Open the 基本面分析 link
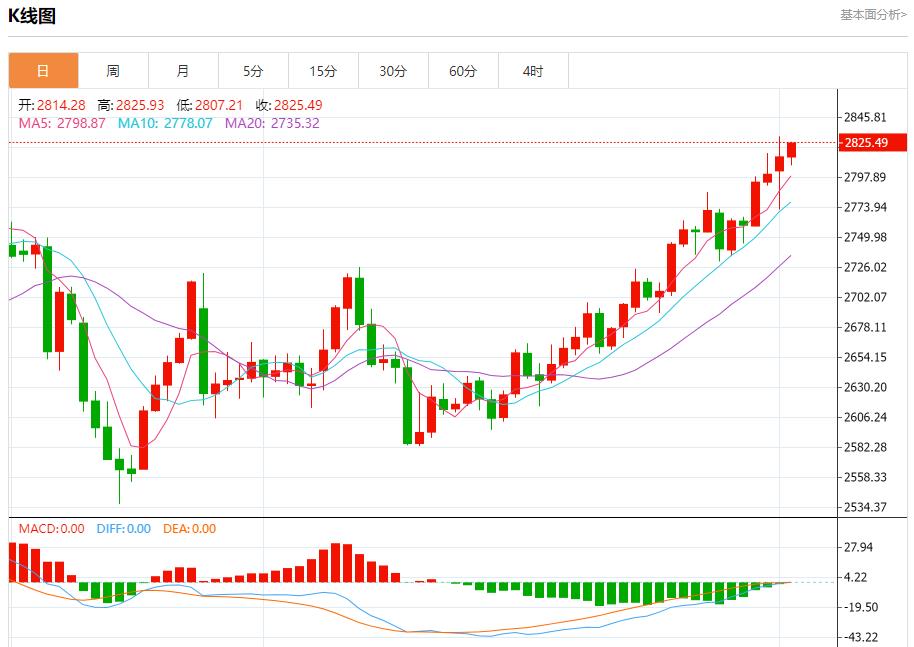The height and width of the screenshot is (647, 914). (873, 14)
